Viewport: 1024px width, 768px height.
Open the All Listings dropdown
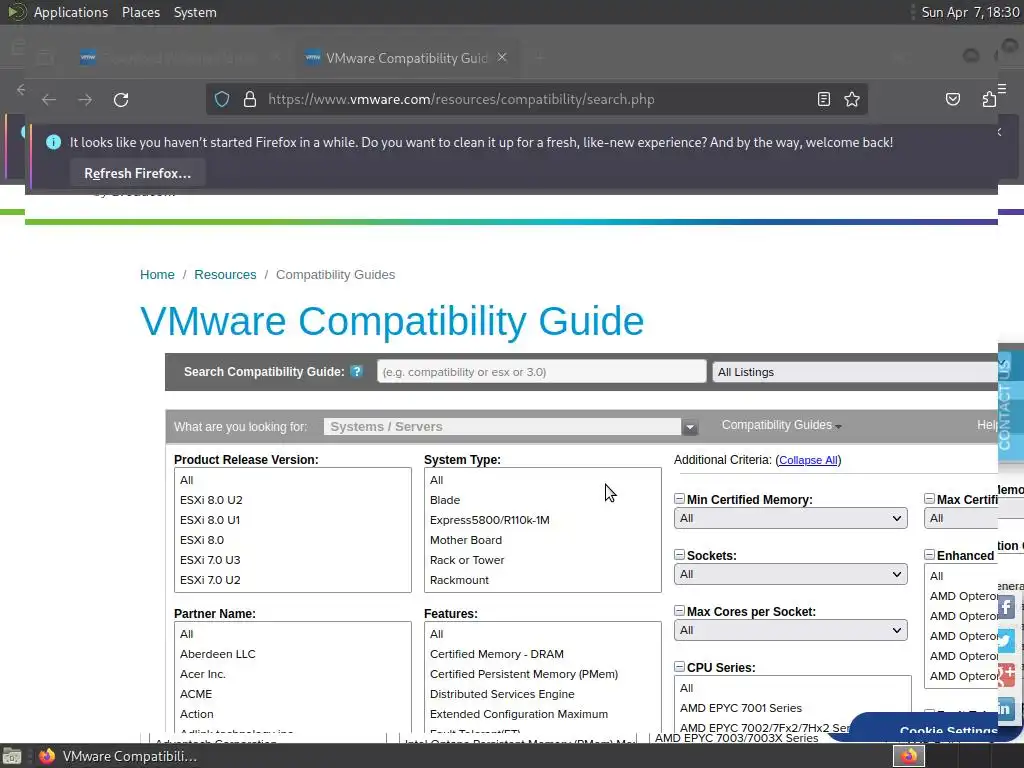855,372
